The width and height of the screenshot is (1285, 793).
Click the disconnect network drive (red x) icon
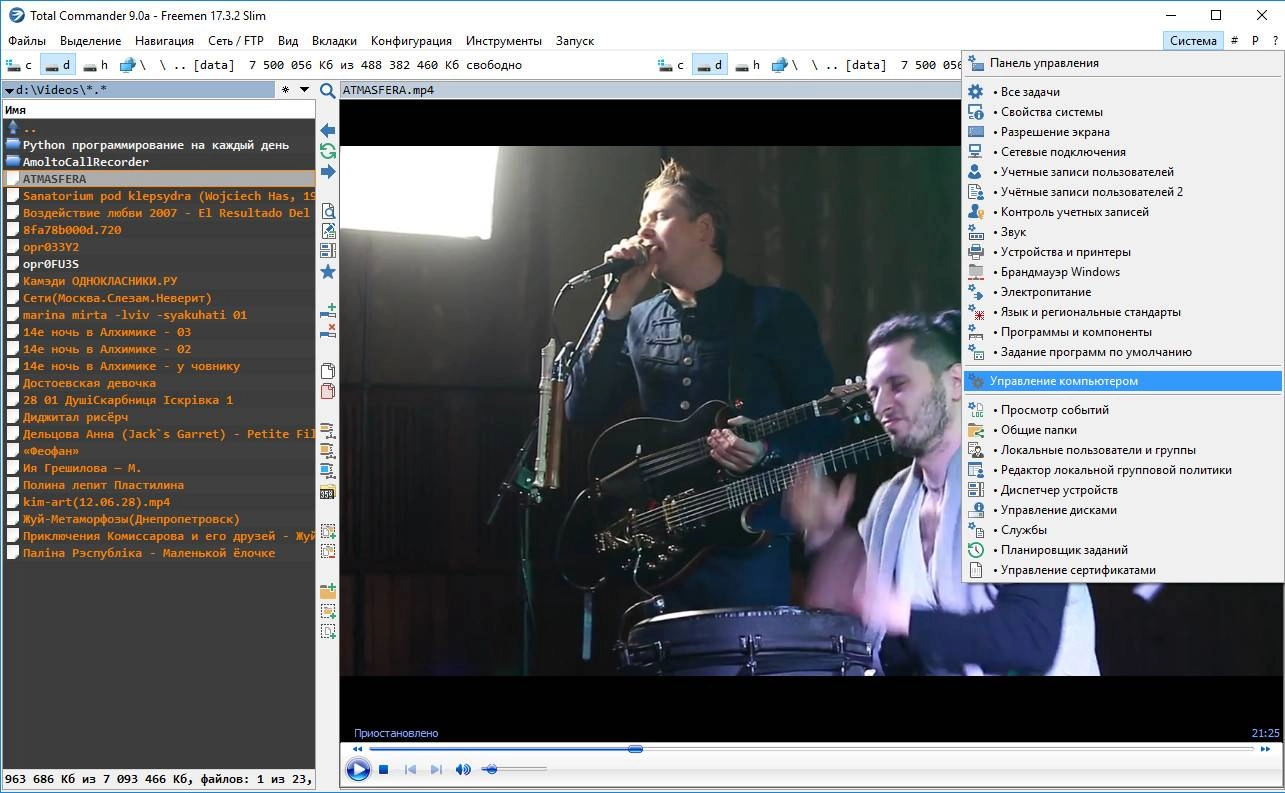[x=327, y=331]
